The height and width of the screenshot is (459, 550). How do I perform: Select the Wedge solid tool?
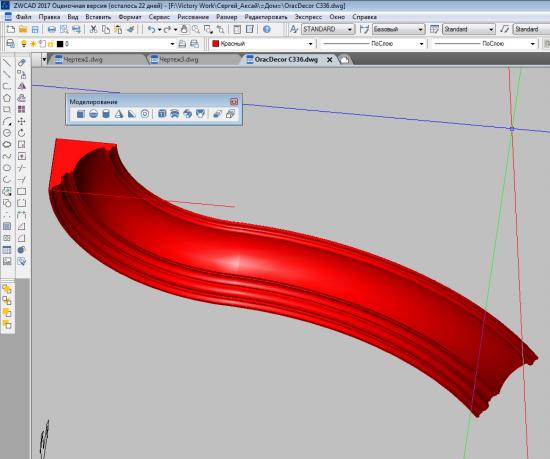(132, 114)
